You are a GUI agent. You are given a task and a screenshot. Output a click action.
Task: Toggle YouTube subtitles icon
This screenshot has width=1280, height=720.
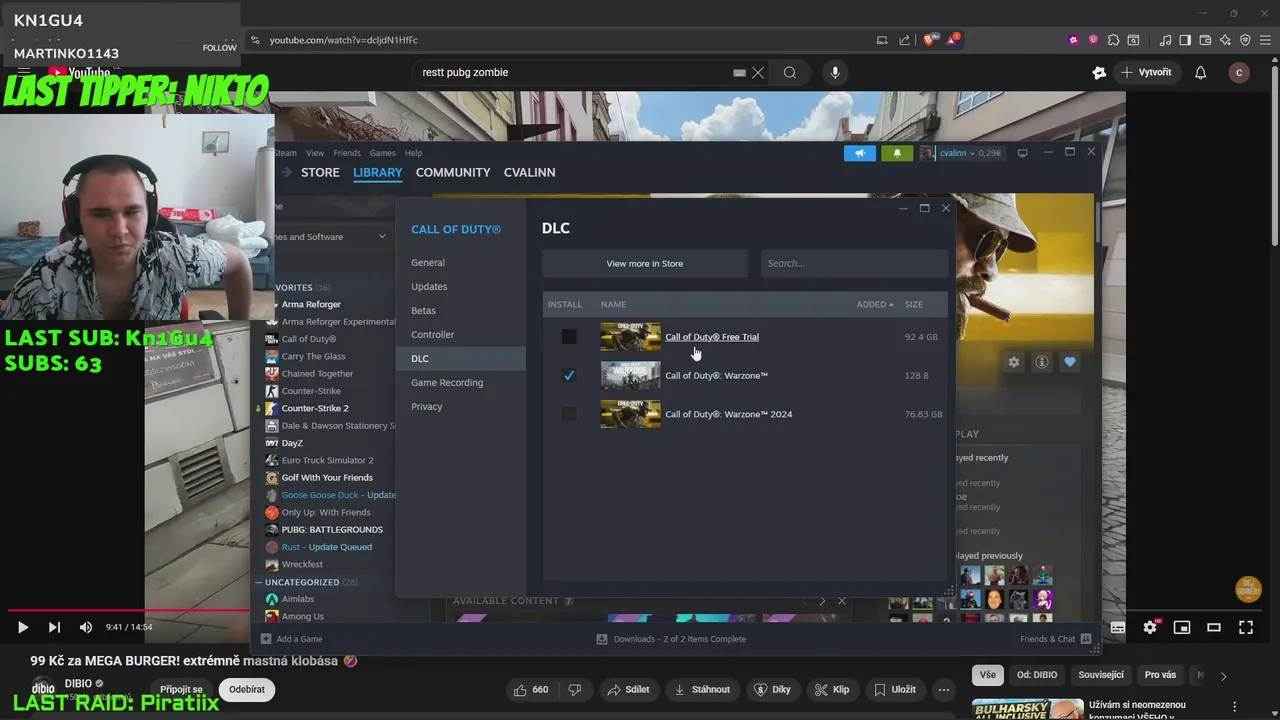click(1118, 627)
